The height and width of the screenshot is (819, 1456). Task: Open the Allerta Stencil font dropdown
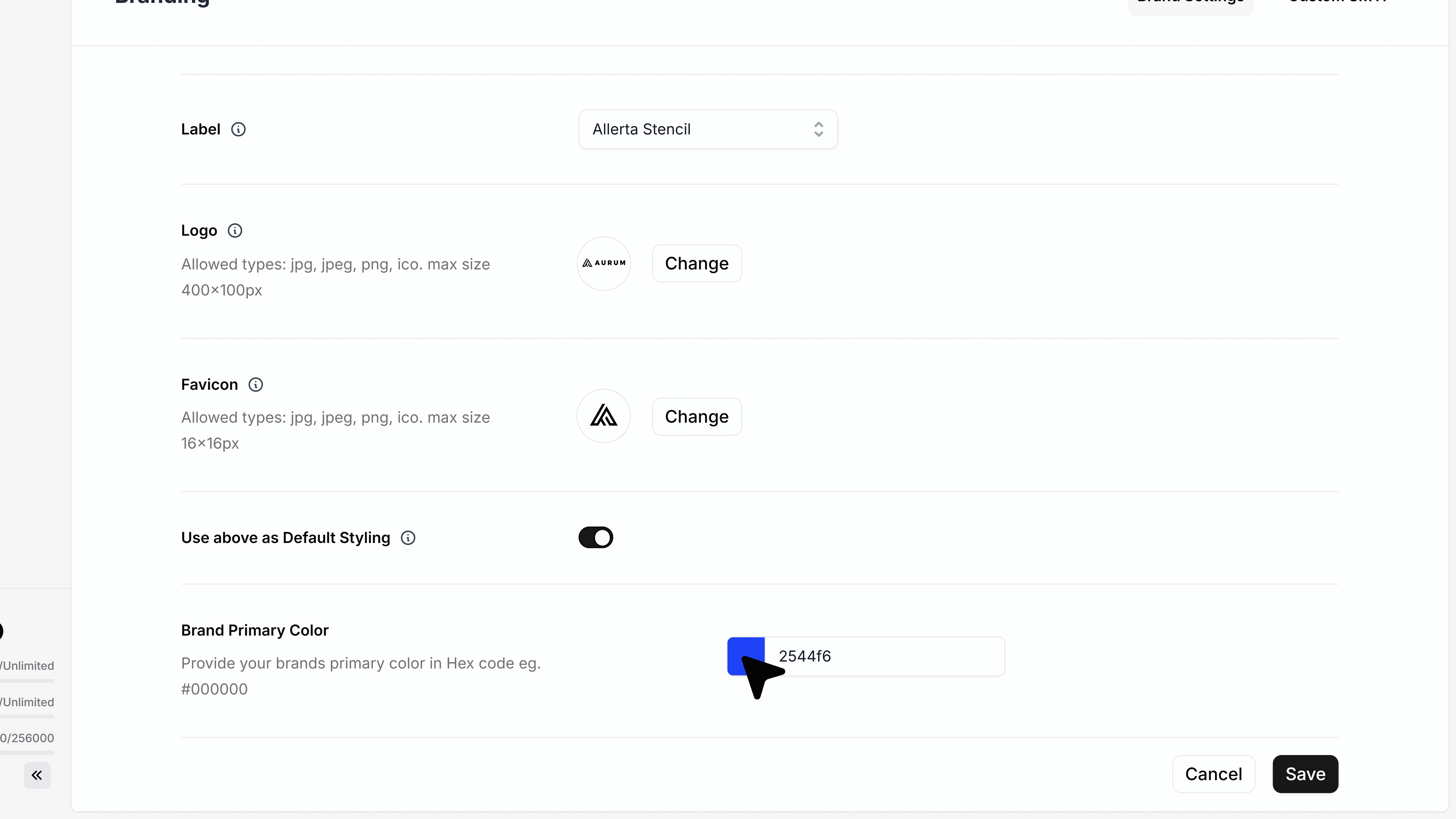[x=708, y=129]
